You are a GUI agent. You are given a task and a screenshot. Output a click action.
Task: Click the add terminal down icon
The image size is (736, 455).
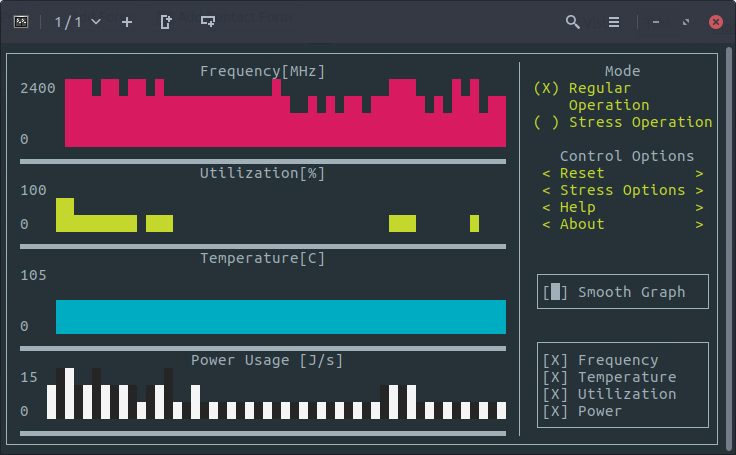pyautogui.click(x=207, y=21)
